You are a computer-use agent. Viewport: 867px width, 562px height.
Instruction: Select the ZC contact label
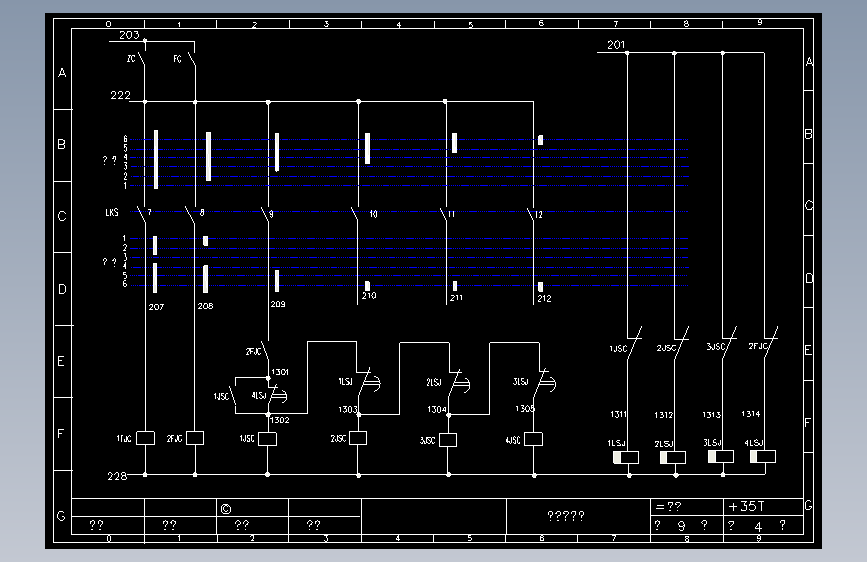pyautogui.click(x=131, y=59)
